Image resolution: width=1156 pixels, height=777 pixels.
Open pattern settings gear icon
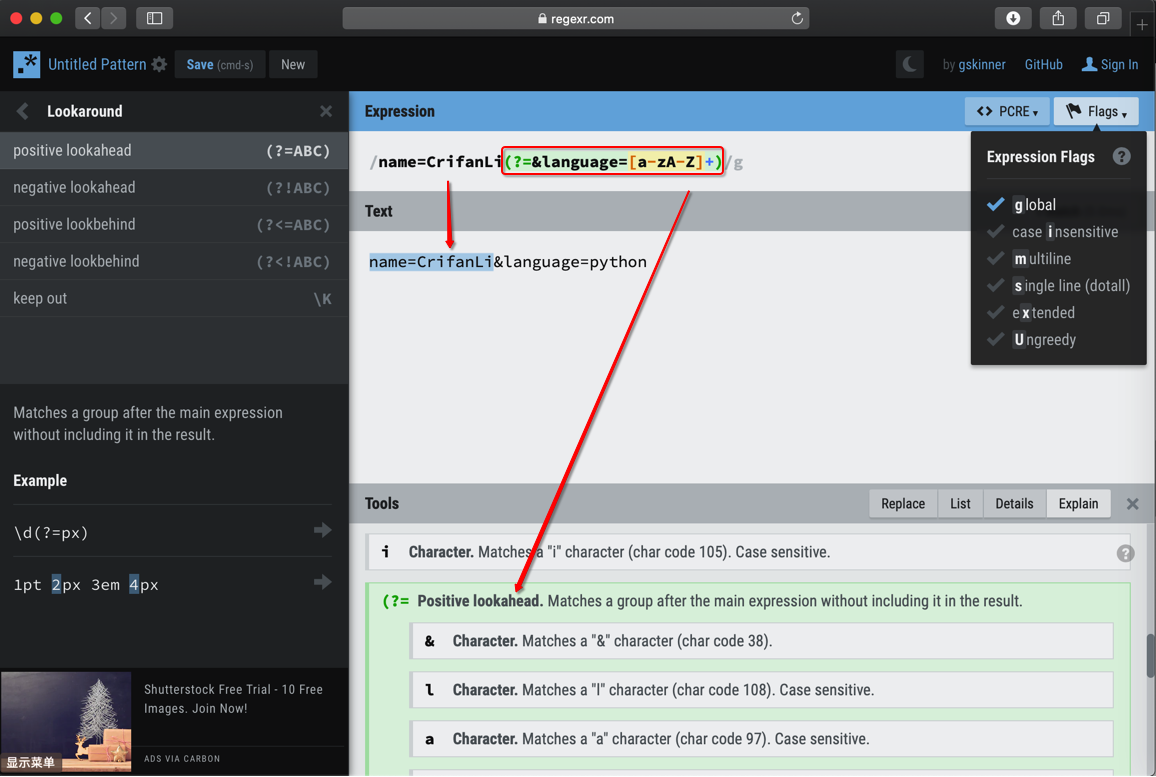(159, 65)
